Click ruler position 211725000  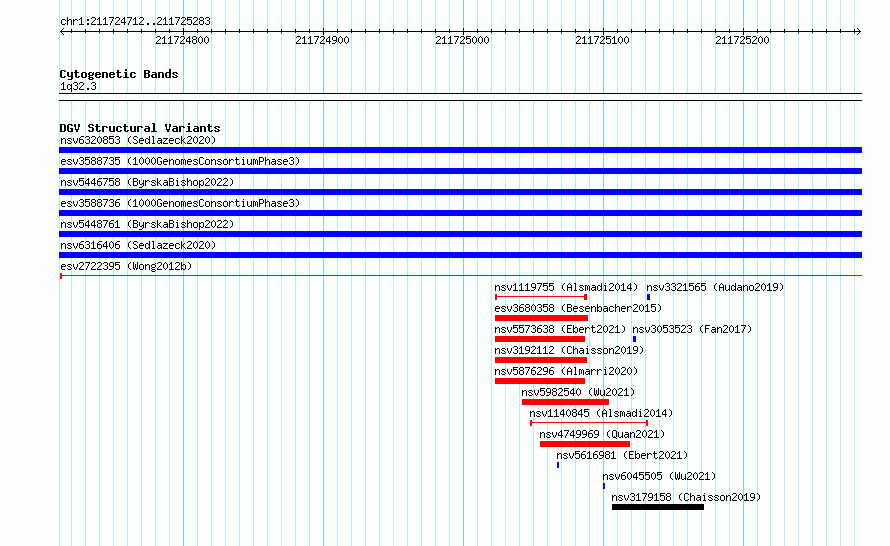coord(463,40)
